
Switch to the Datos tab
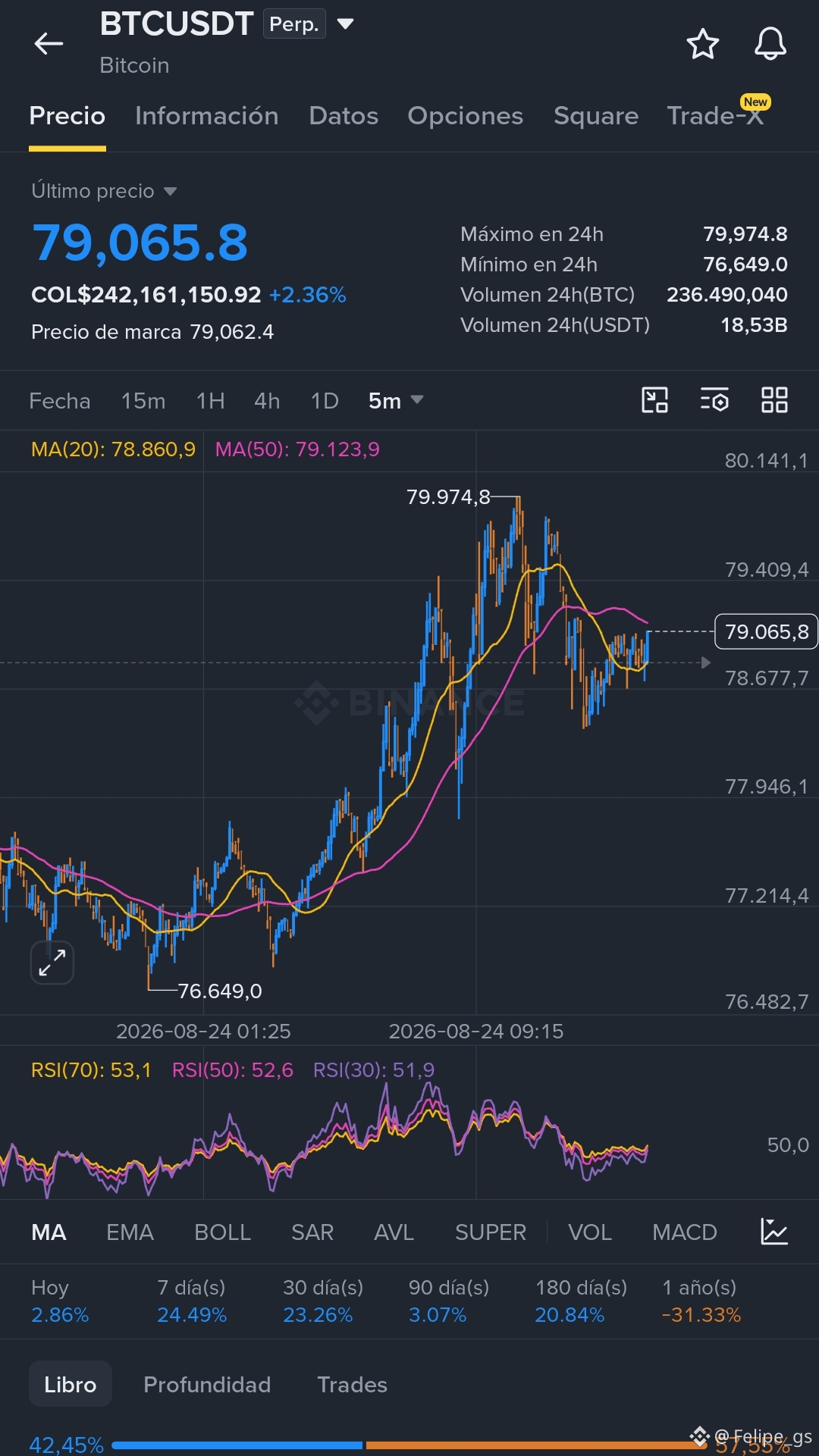pyautogui.click(x=344, y=116)
